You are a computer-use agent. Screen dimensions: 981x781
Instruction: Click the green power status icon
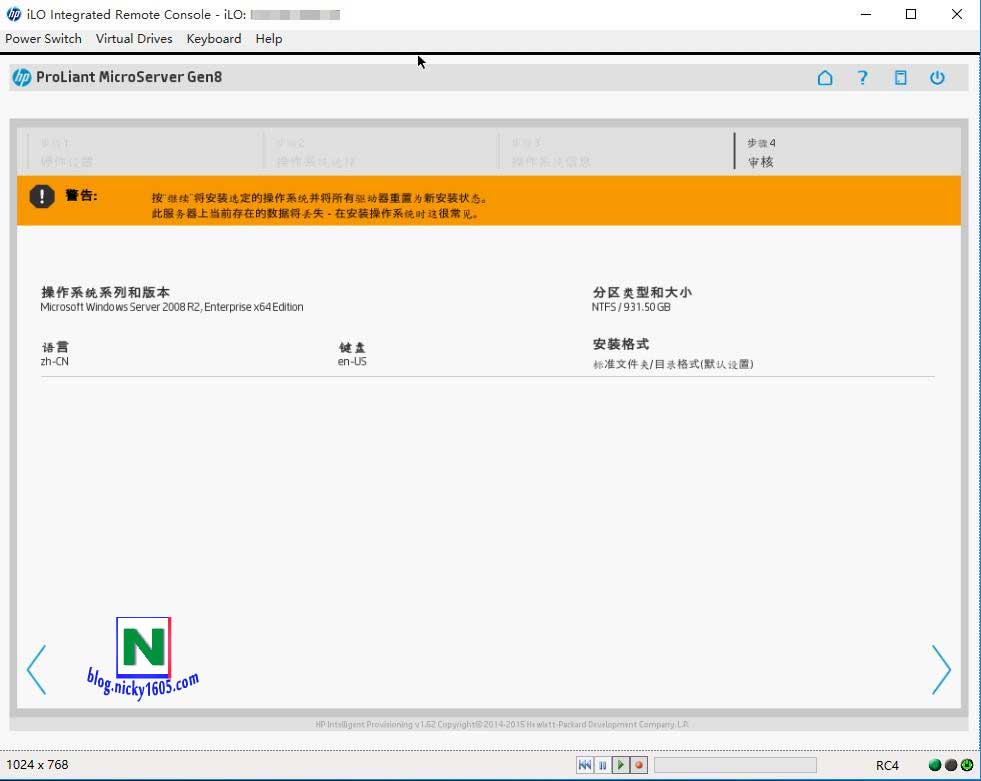967,765
